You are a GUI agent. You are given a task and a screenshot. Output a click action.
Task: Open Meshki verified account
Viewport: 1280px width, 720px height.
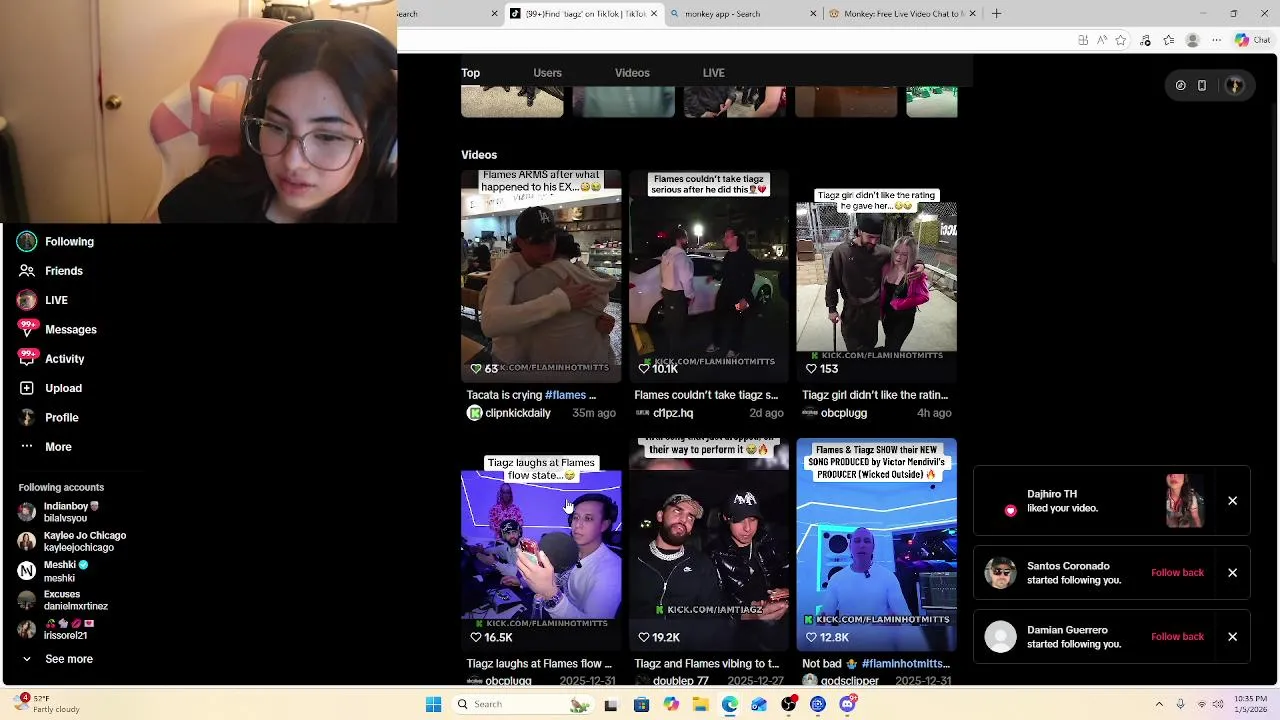click(x=52, y=571)
